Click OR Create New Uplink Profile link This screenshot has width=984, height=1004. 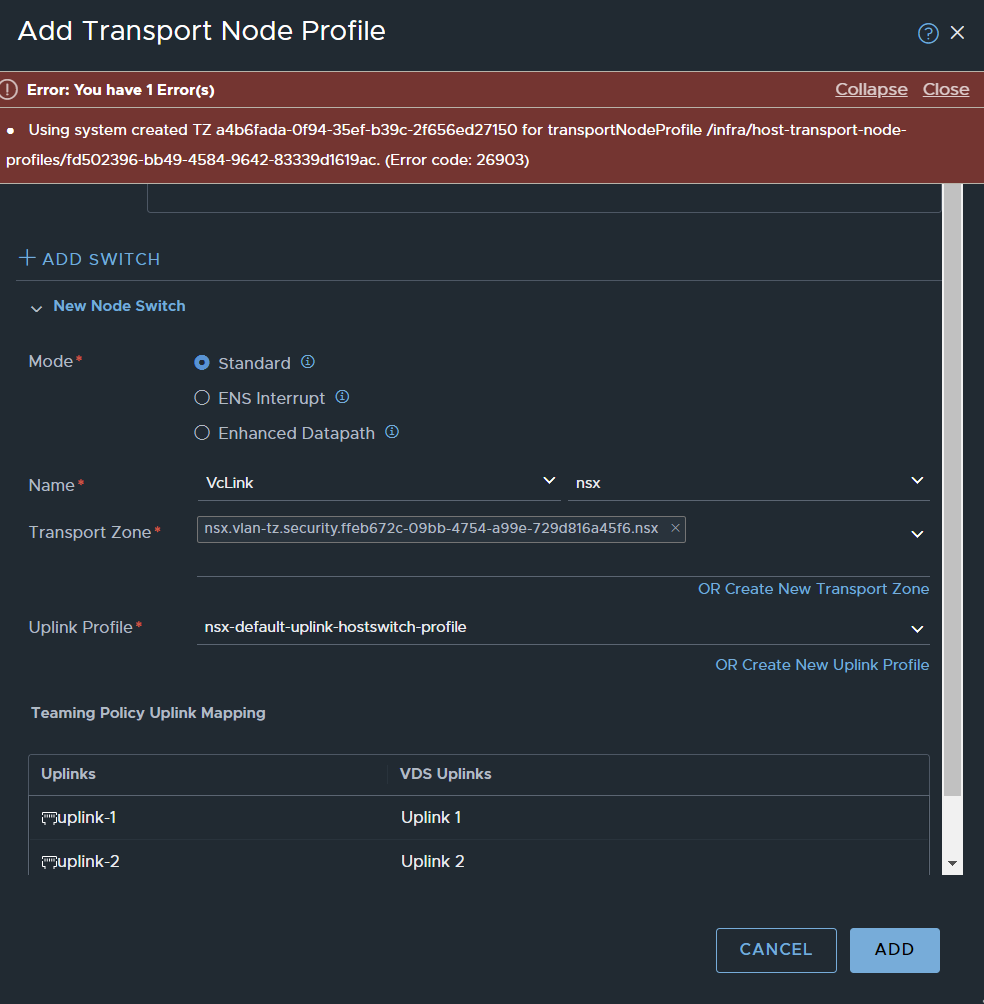(x=822, y=665)
